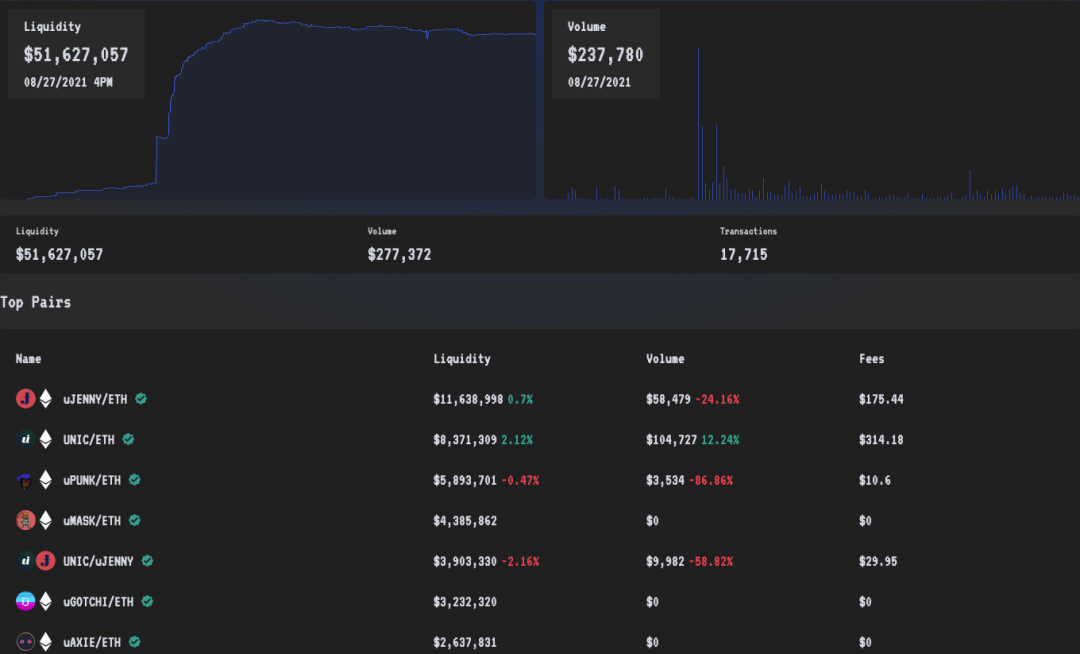Sort pairs by the Liquidity column header
Viewport: 1080px width, 654px height.
(462, 359)
